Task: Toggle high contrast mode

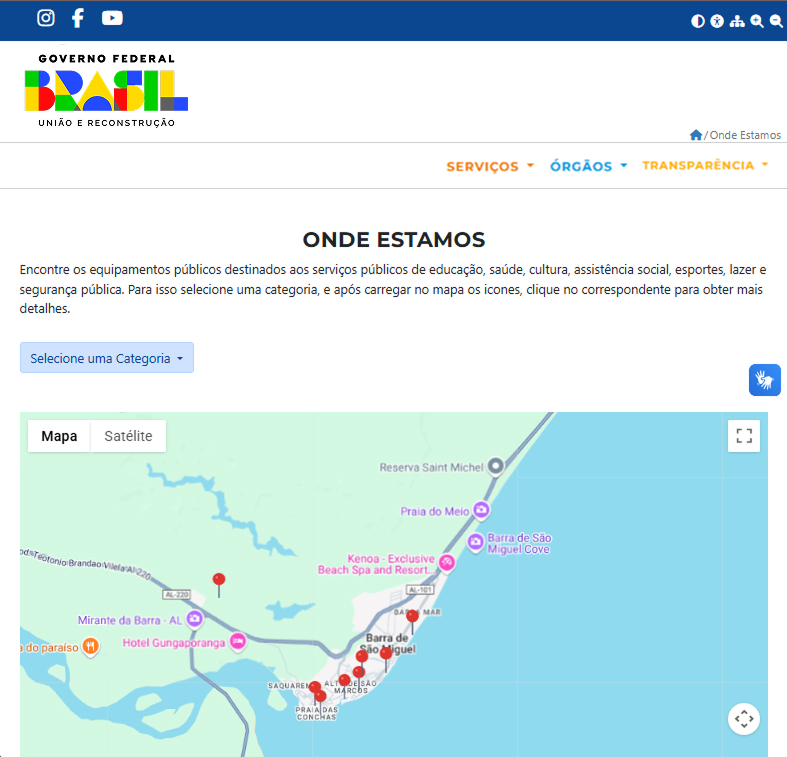Action: click(x=698, y=21)
